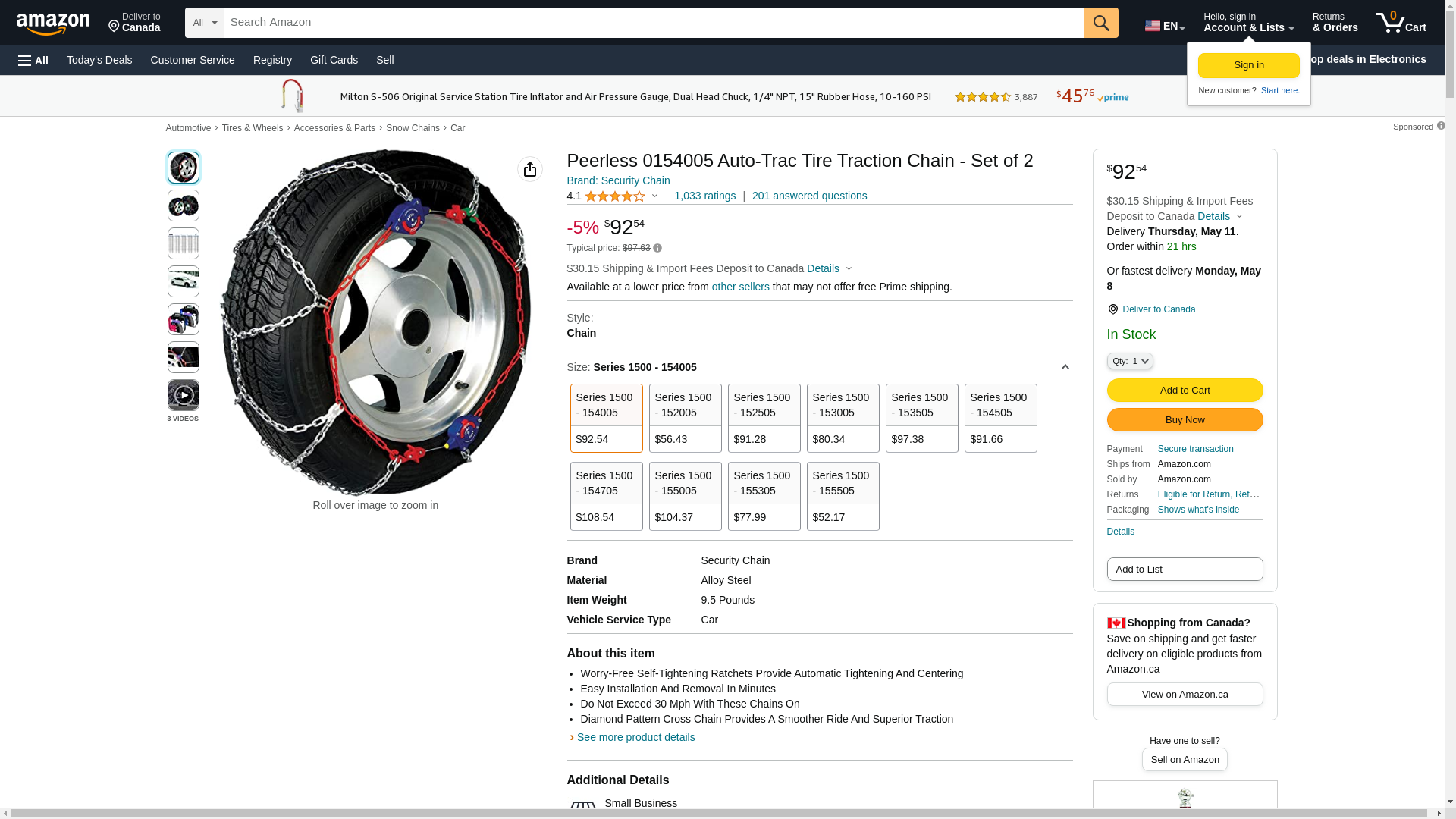Click the Search Amazon input field
This screenshot has height=819, width=1456.
pos(654,23)
